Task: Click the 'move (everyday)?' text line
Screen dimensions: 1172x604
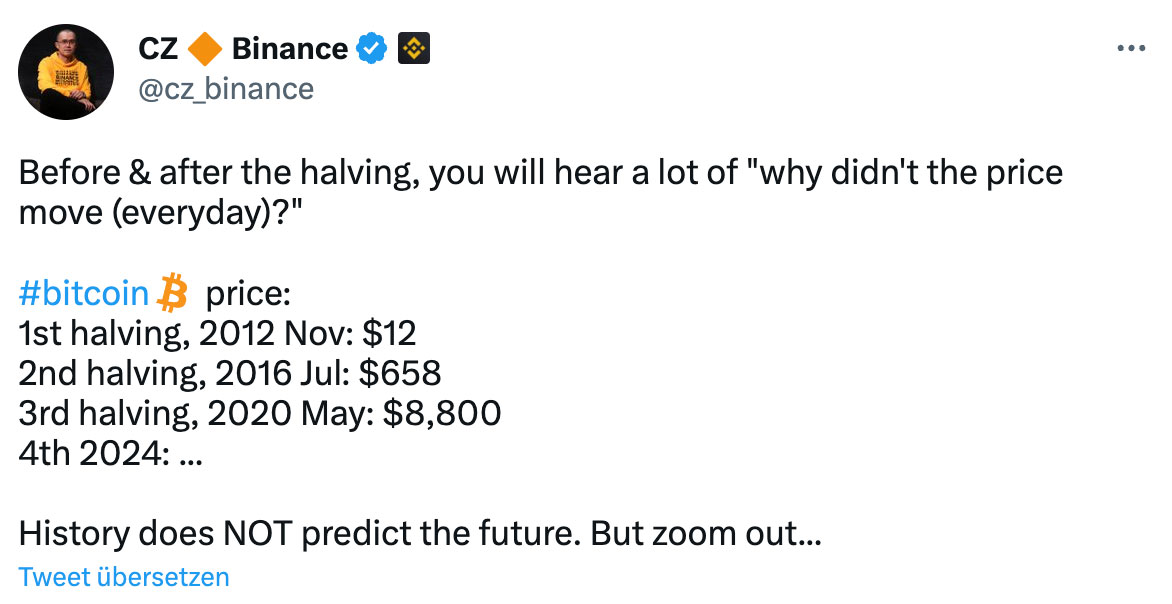Action: [x=160, y=214]
